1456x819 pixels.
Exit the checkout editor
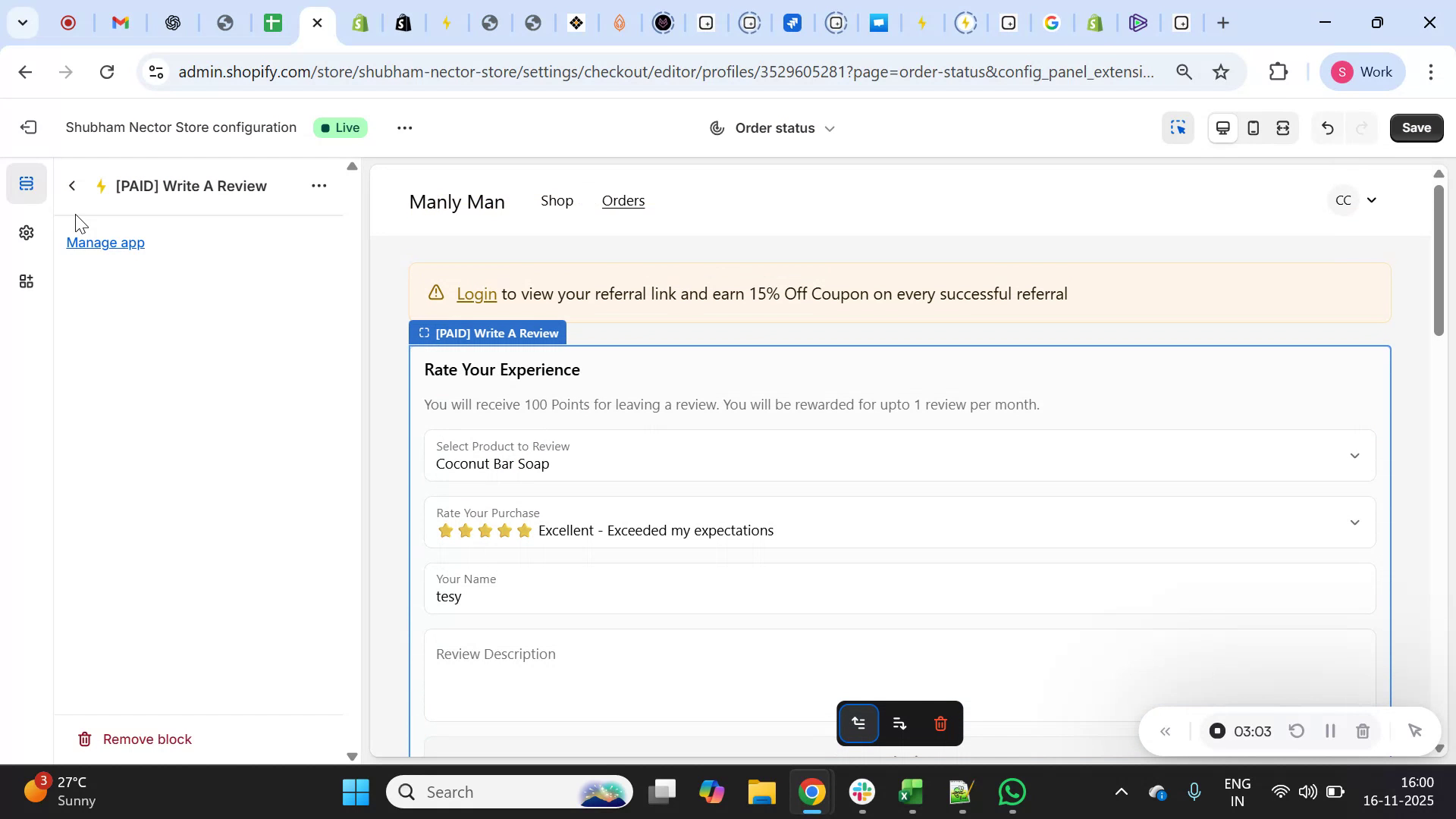pos(28,127)
